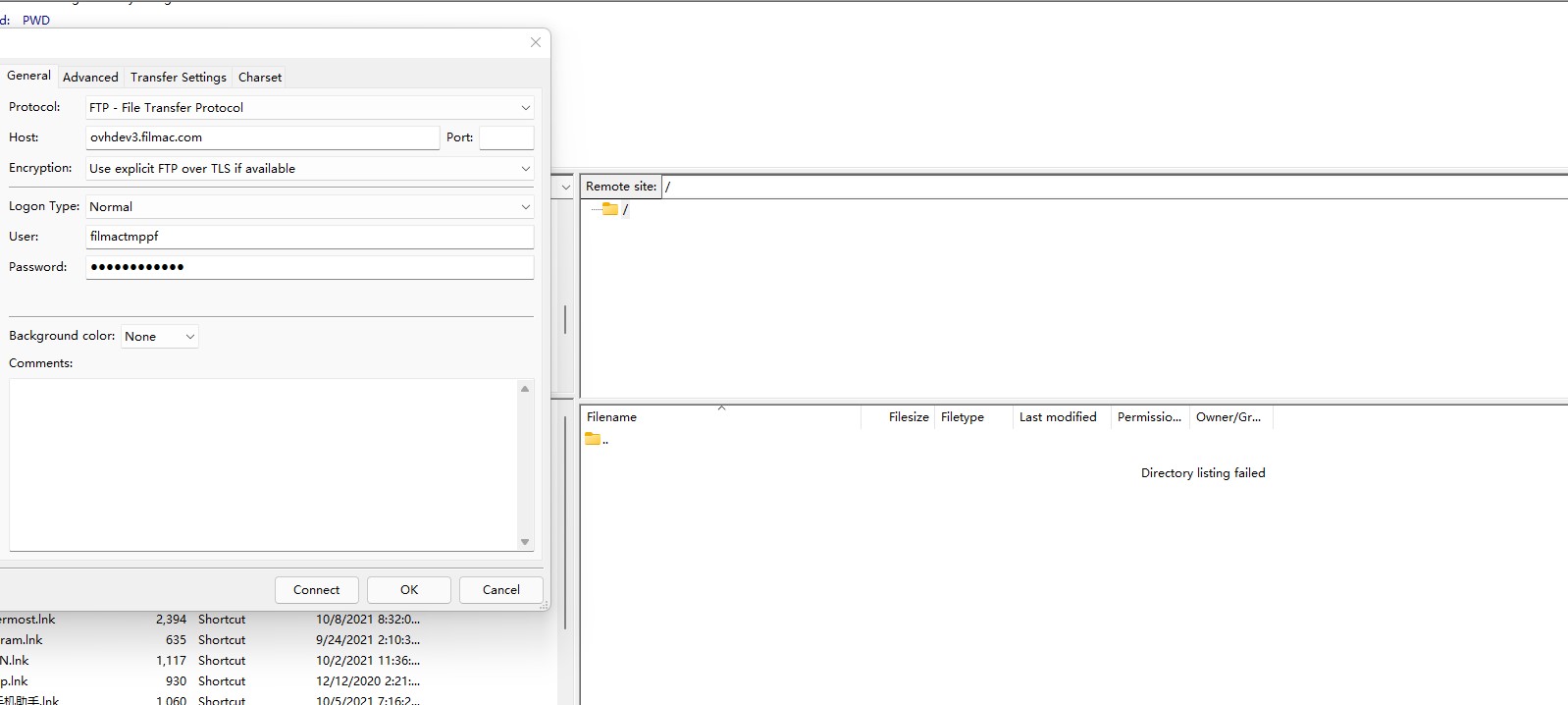
Task: Select the local file ending in p.lnk
Action: tap(14, 681)
